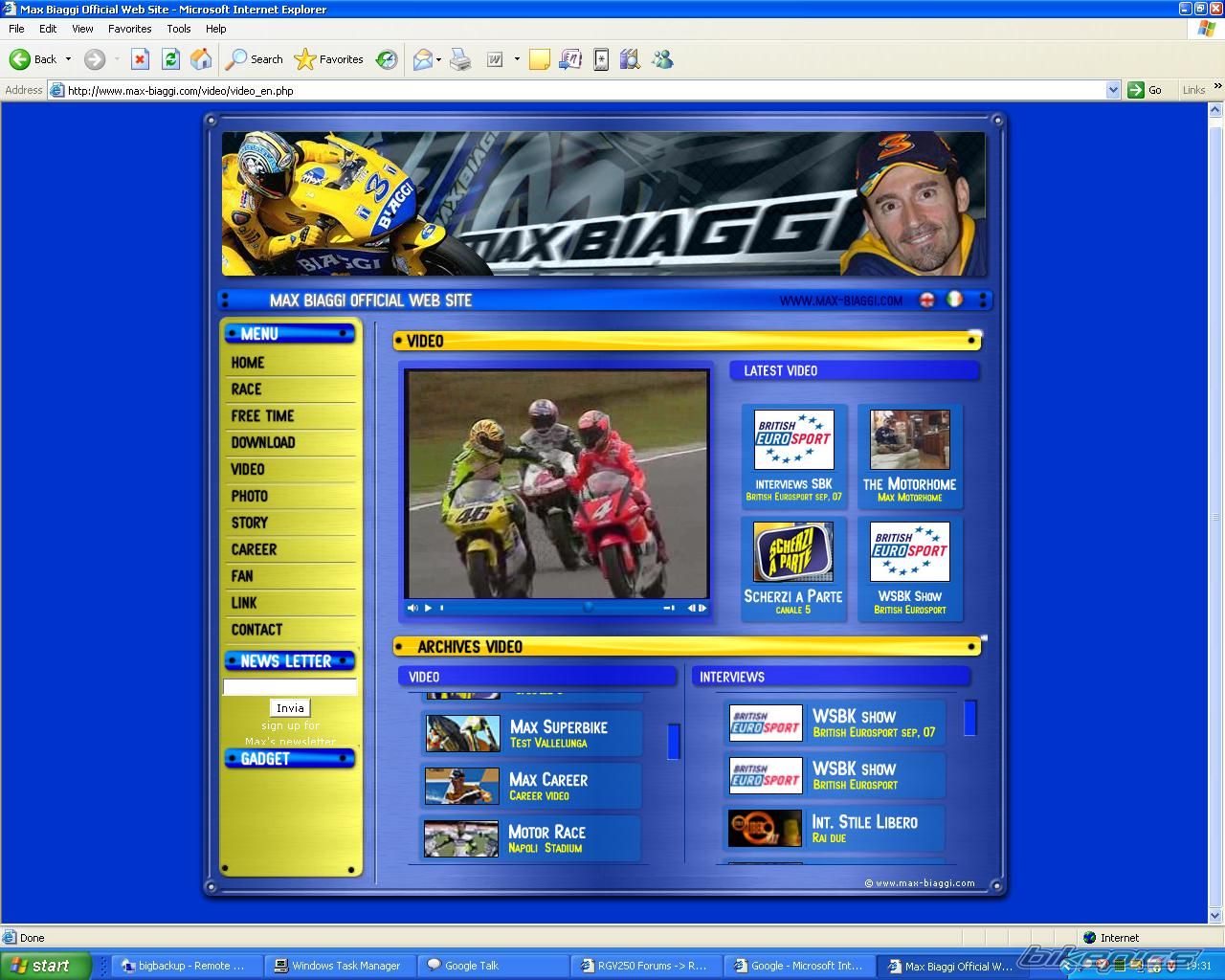Go to the Home page icon

pos(201,59)
